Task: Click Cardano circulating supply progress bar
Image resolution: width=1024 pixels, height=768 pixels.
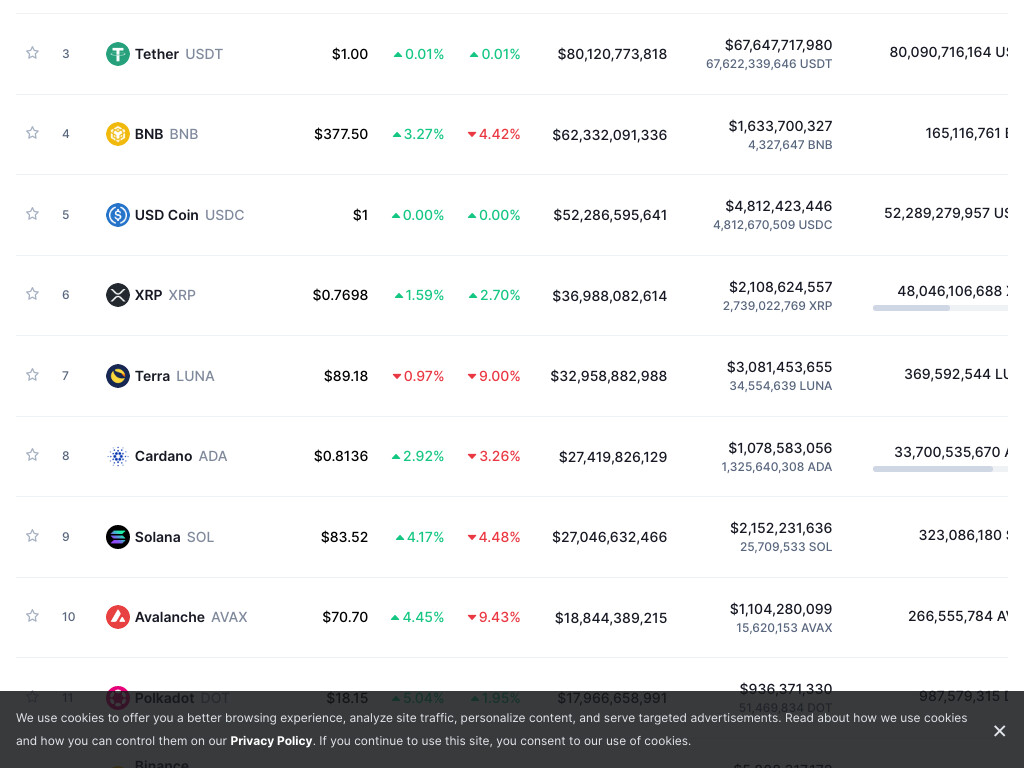Action: pyautogui.click(x=940, y=469)
